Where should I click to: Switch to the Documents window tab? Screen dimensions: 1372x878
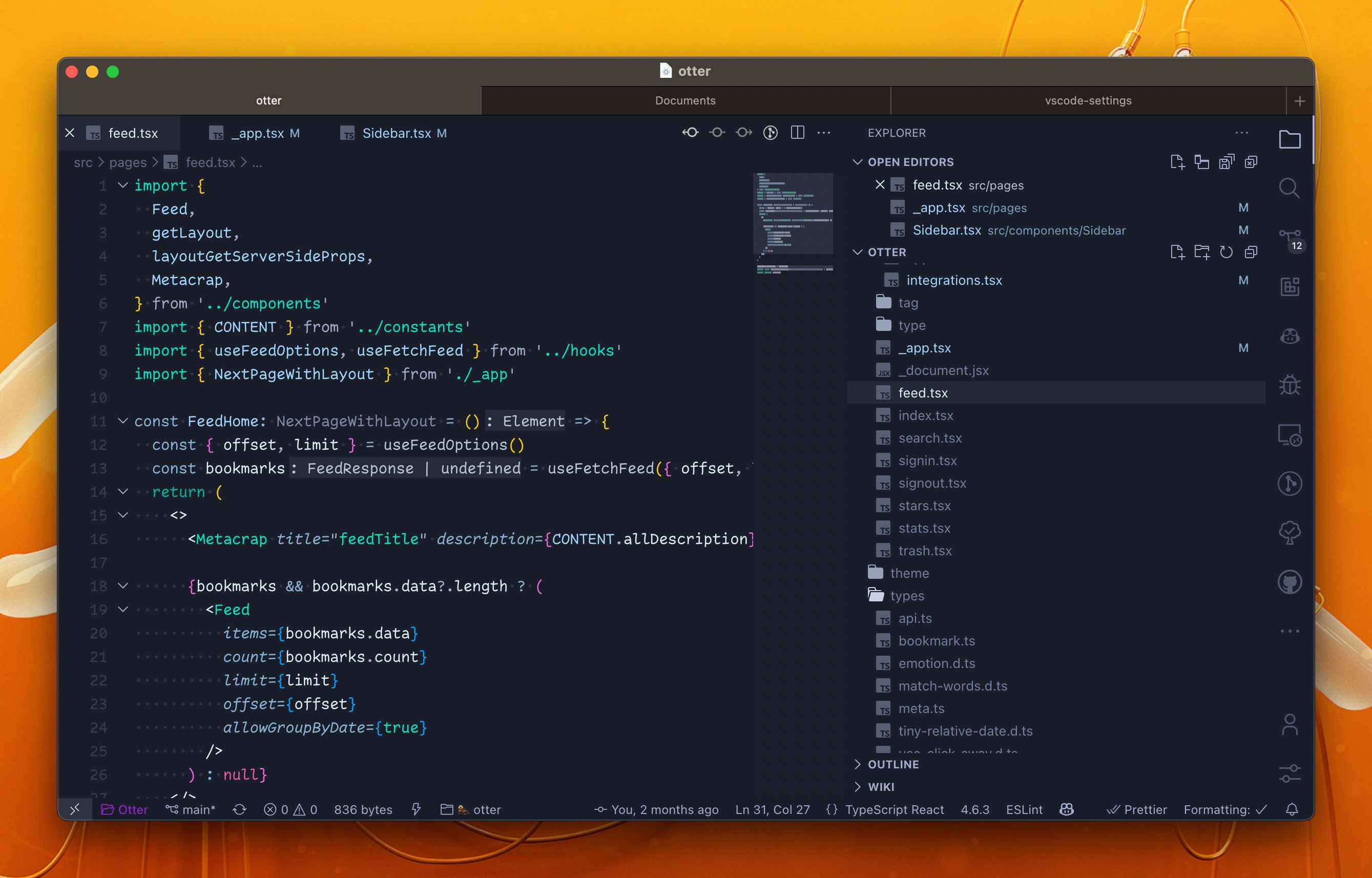click(x=685, y=100)
